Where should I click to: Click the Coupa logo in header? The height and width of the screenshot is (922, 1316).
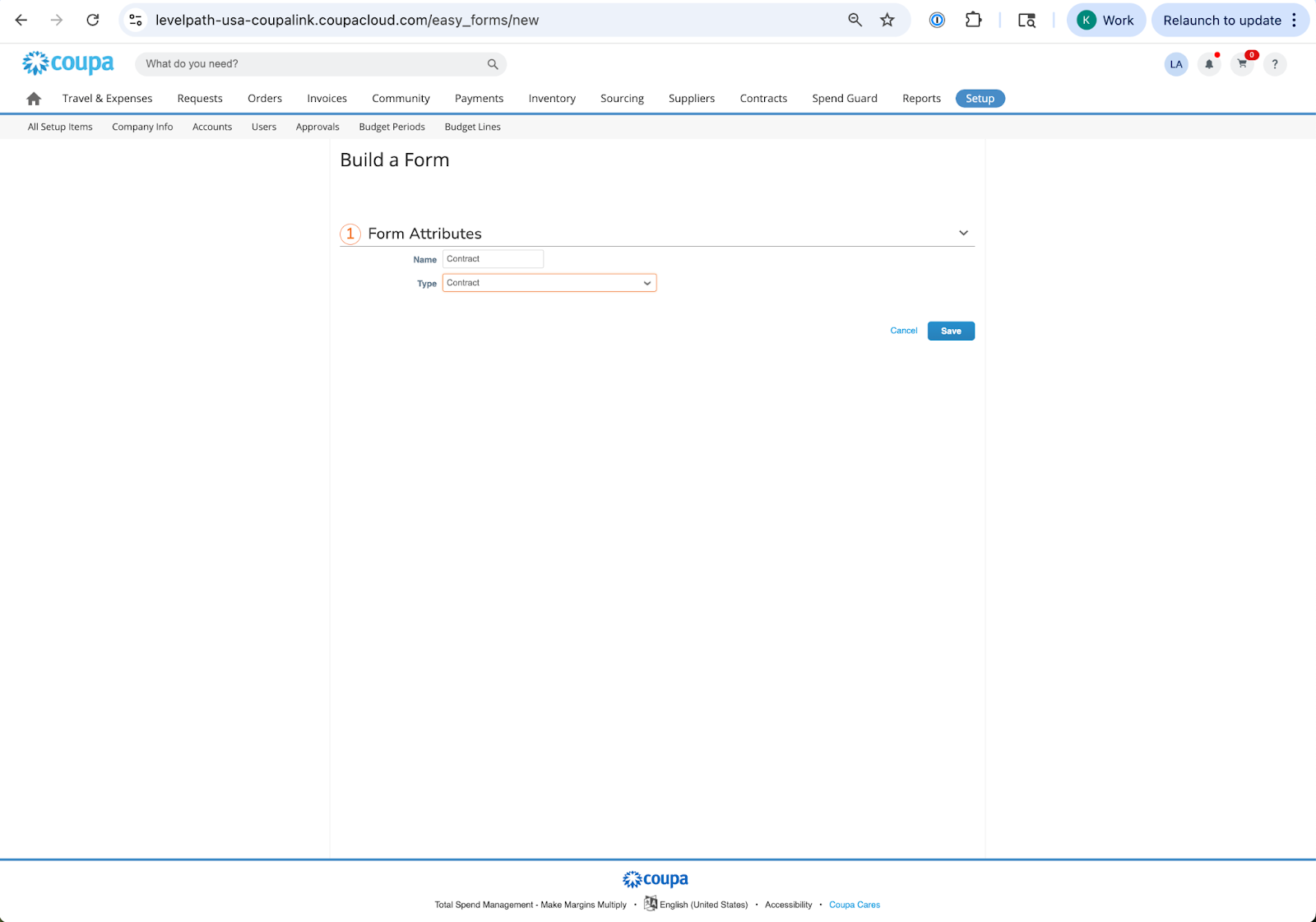[68, 63]
